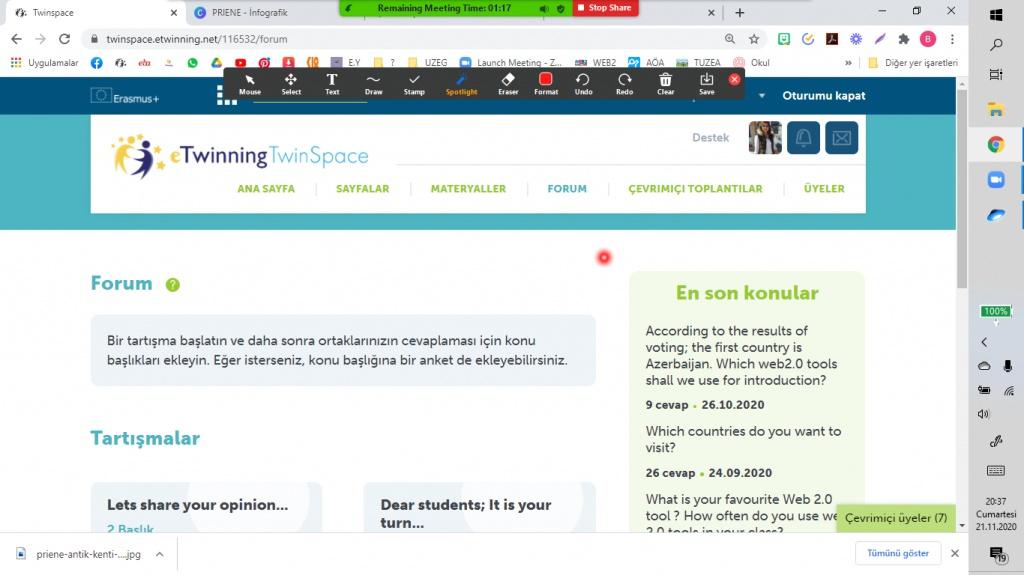The height and width of the screenshot is (575, 1024).
Task: Open the Lets share your opinion discussion
Action: [197, 505]
